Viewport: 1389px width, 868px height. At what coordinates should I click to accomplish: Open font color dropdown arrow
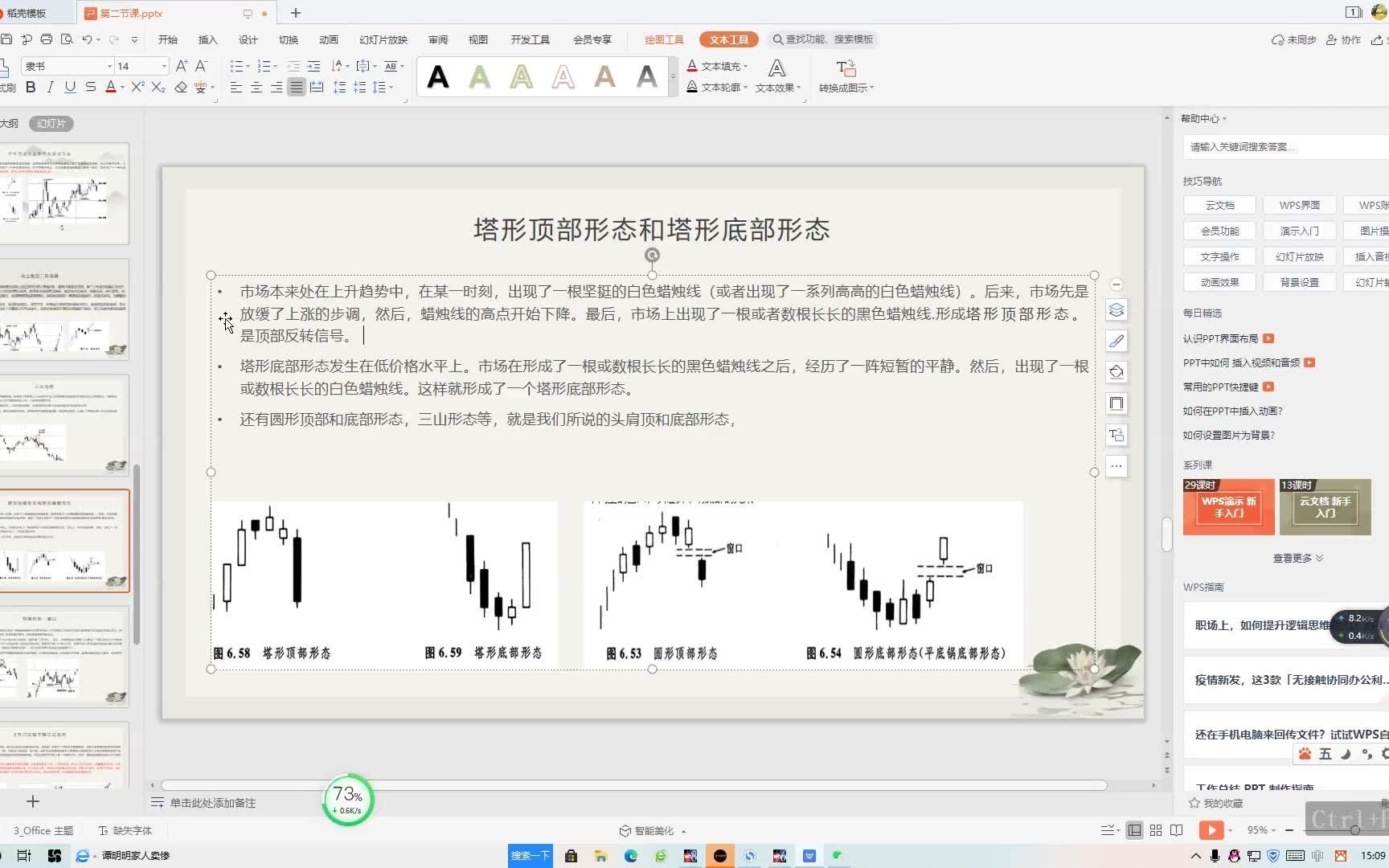(x=122, y=87)
